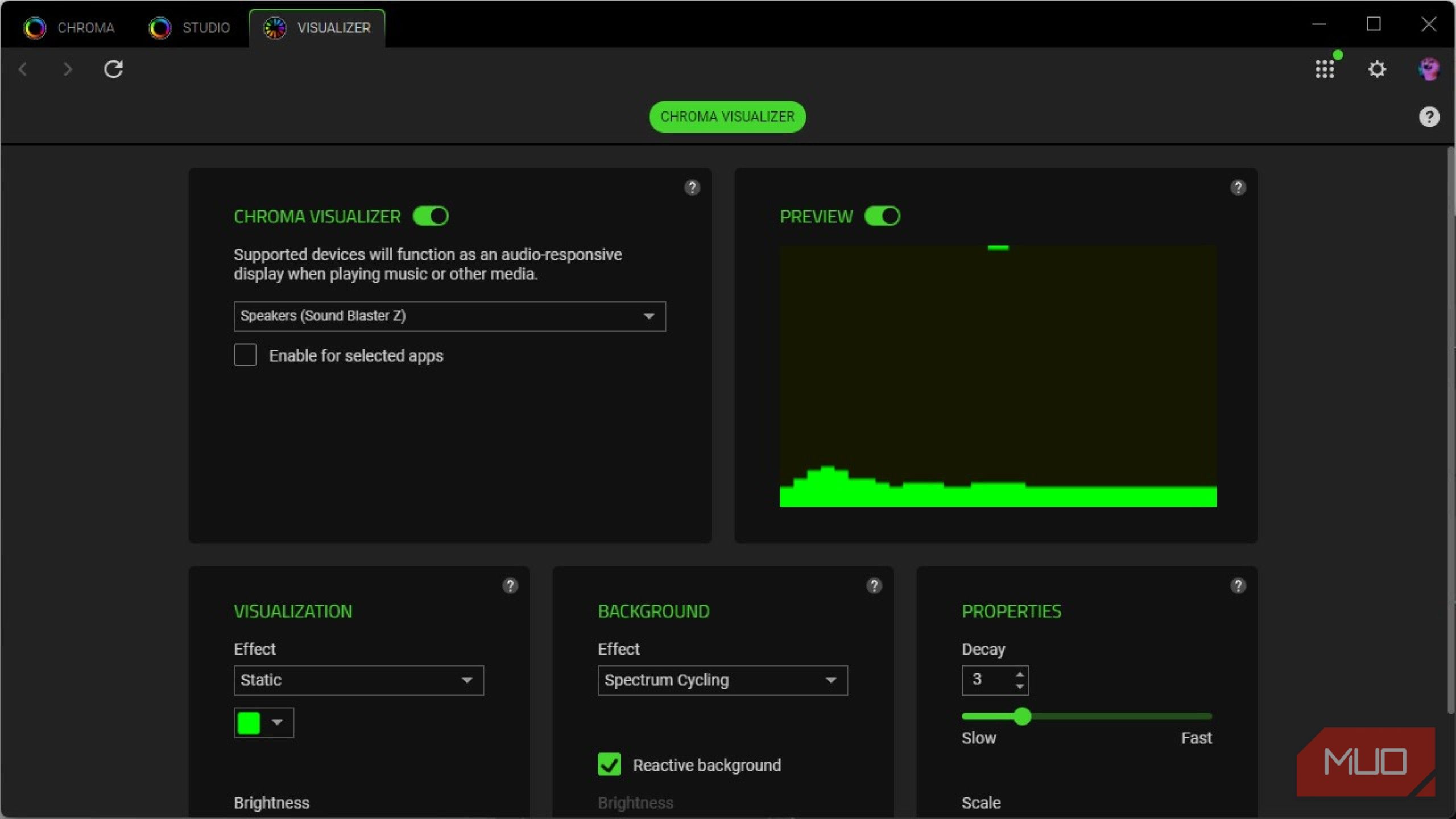1456x819 pixels.
Task: Click the Chroma Visualizer green pill button
Action: pyautogui.click(x=727, y=117)
